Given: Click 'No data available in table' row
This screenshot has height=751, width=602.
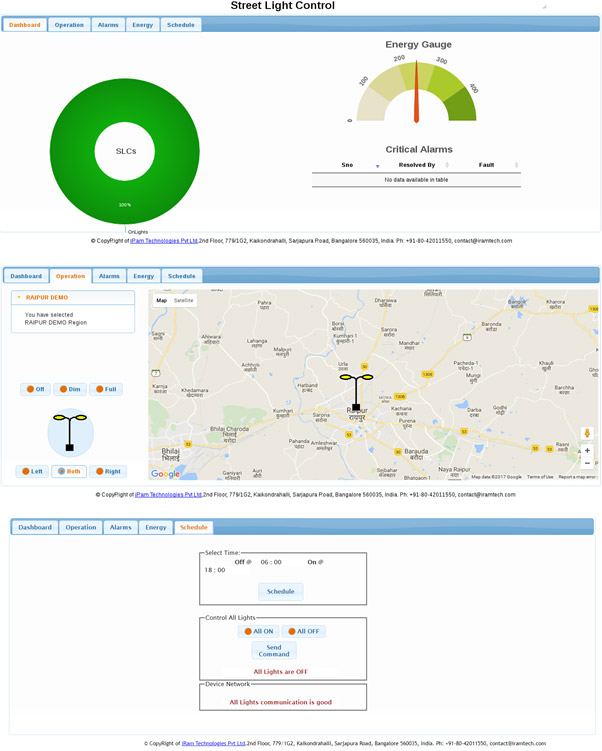Looking at the screenshot, I should pyautogui.click(x=416, y=180).
